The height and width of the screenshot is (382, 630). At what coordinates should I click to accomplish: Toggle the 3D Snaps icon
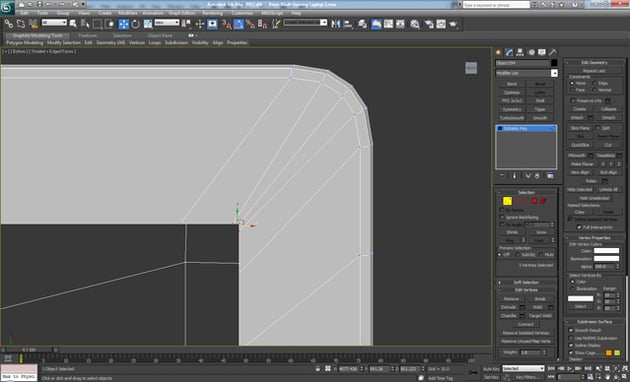point(227,24)
